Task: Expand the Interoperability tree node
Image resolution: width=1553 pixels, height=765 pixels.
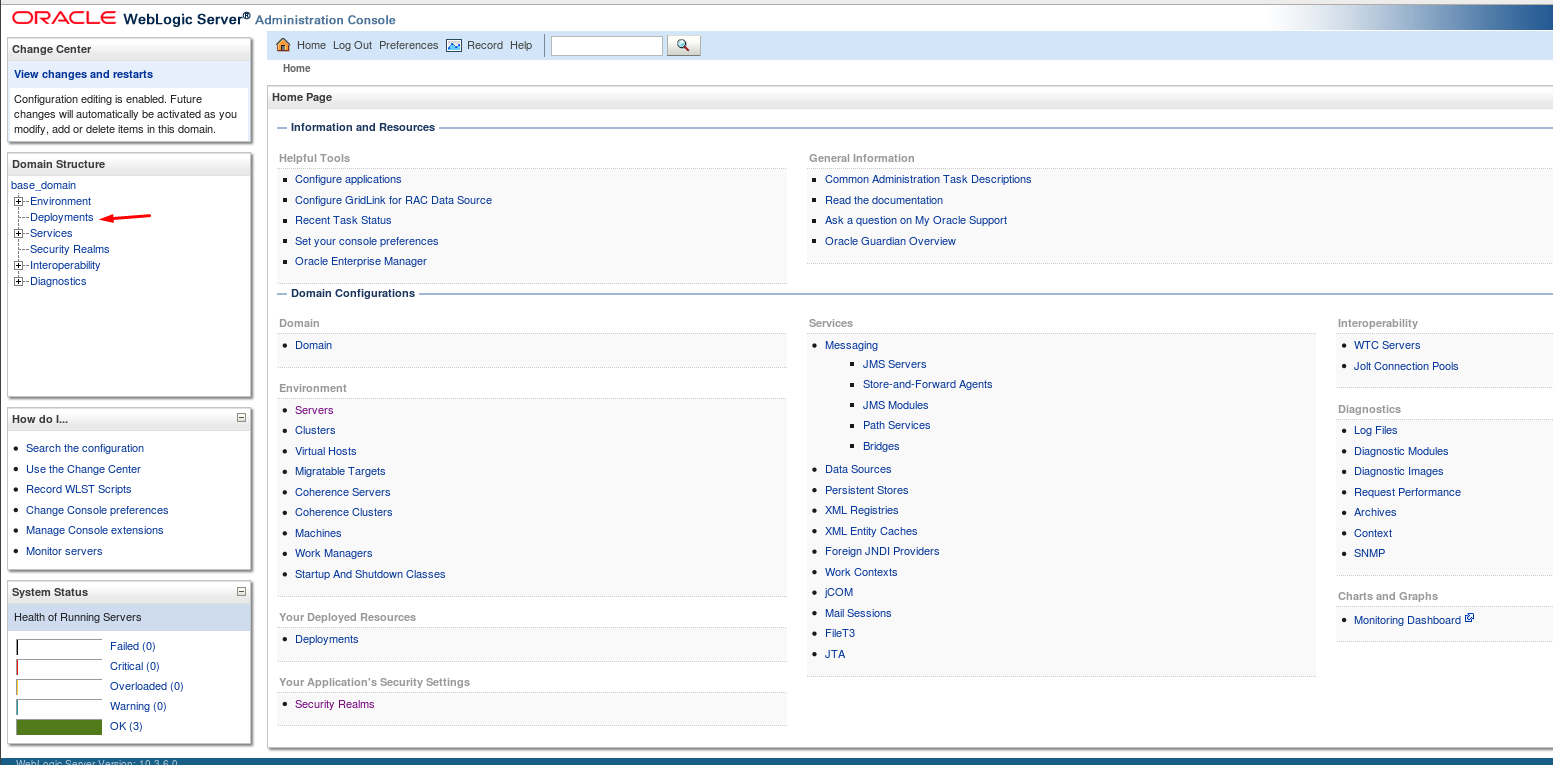Action: [x=19, y=265]
